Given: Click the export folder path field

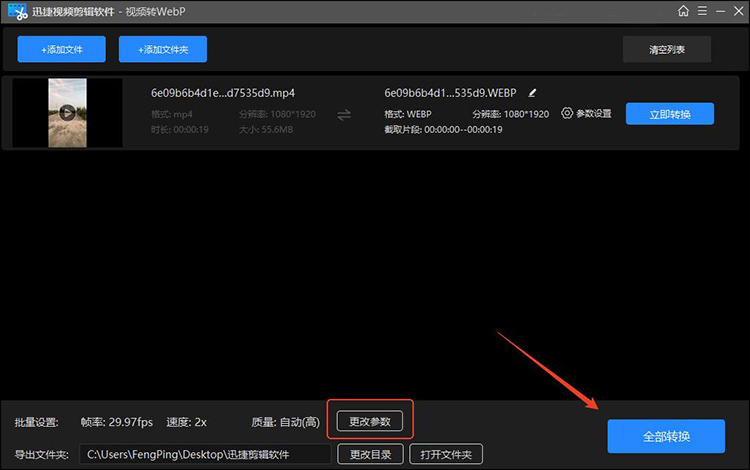Looking at the screenshot, I should pos(205,454).
